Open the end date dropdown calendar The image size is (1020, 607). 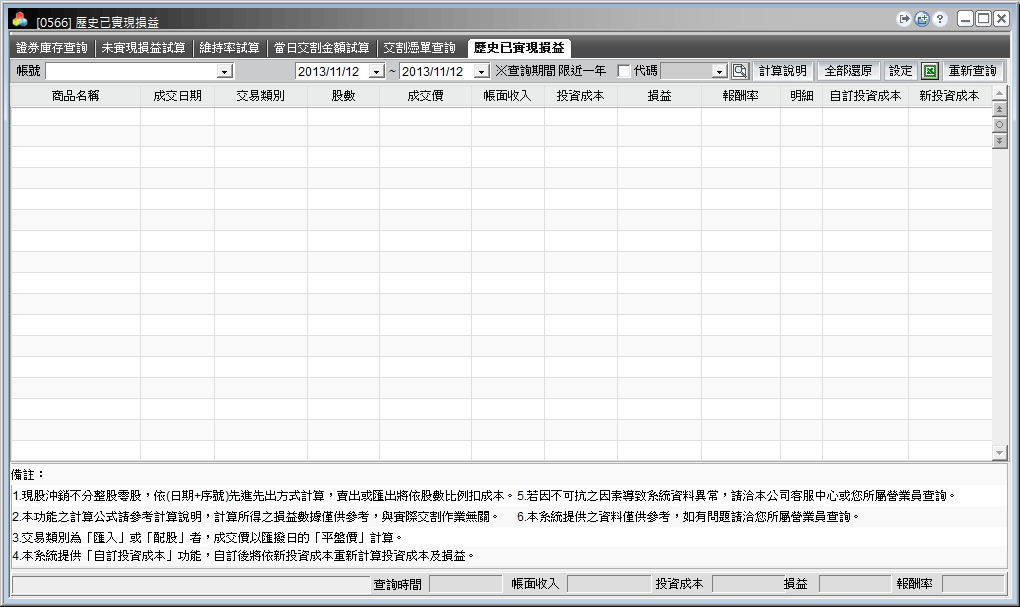[480, 72]
